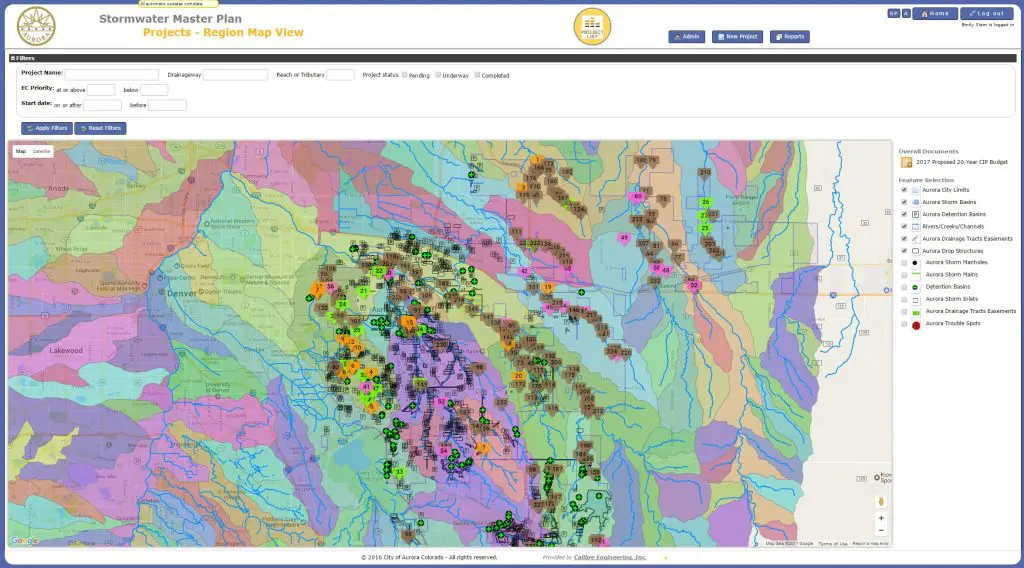Screen dimensions: 1024x568
Task: Open the New Project page
Action: [737, 37]
